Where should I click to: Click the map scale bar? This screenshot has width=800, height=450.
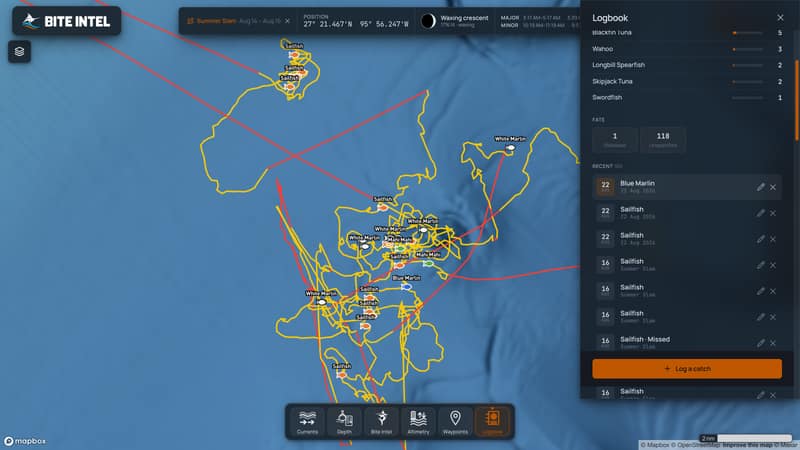tap(745, 438)
